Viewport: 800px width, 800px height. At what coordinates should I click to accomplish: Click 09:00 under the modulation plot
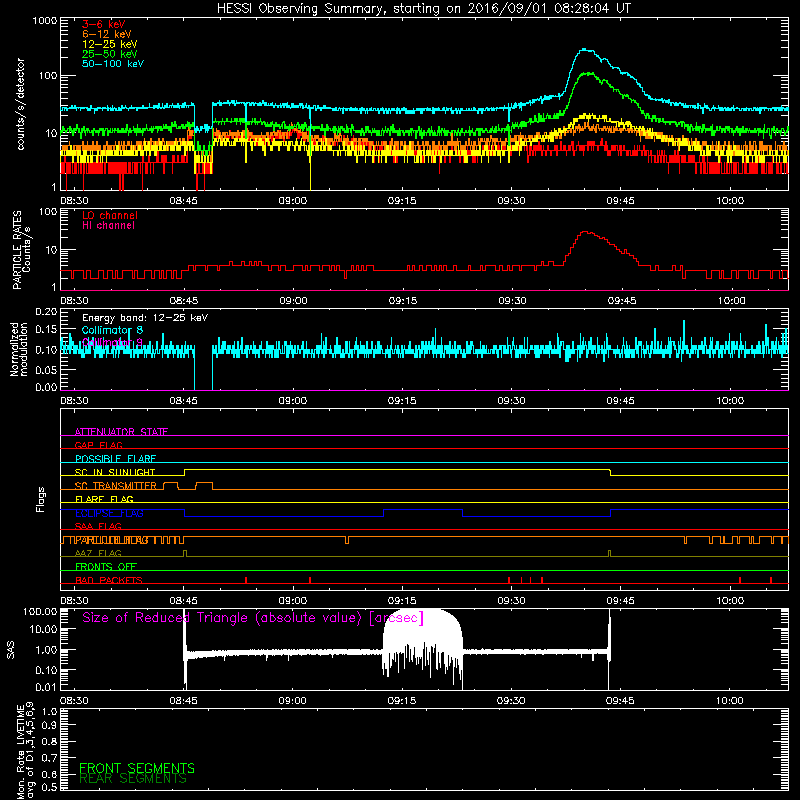coord(293,401)
